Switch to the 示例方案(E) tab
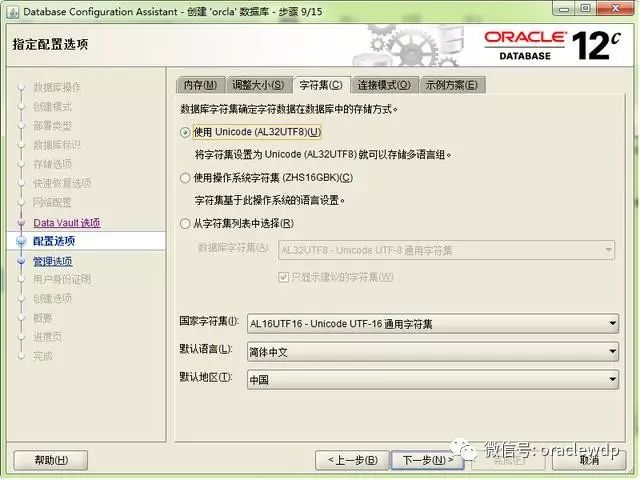Screen dimensions: 640x480 click(x=452, y=85)
